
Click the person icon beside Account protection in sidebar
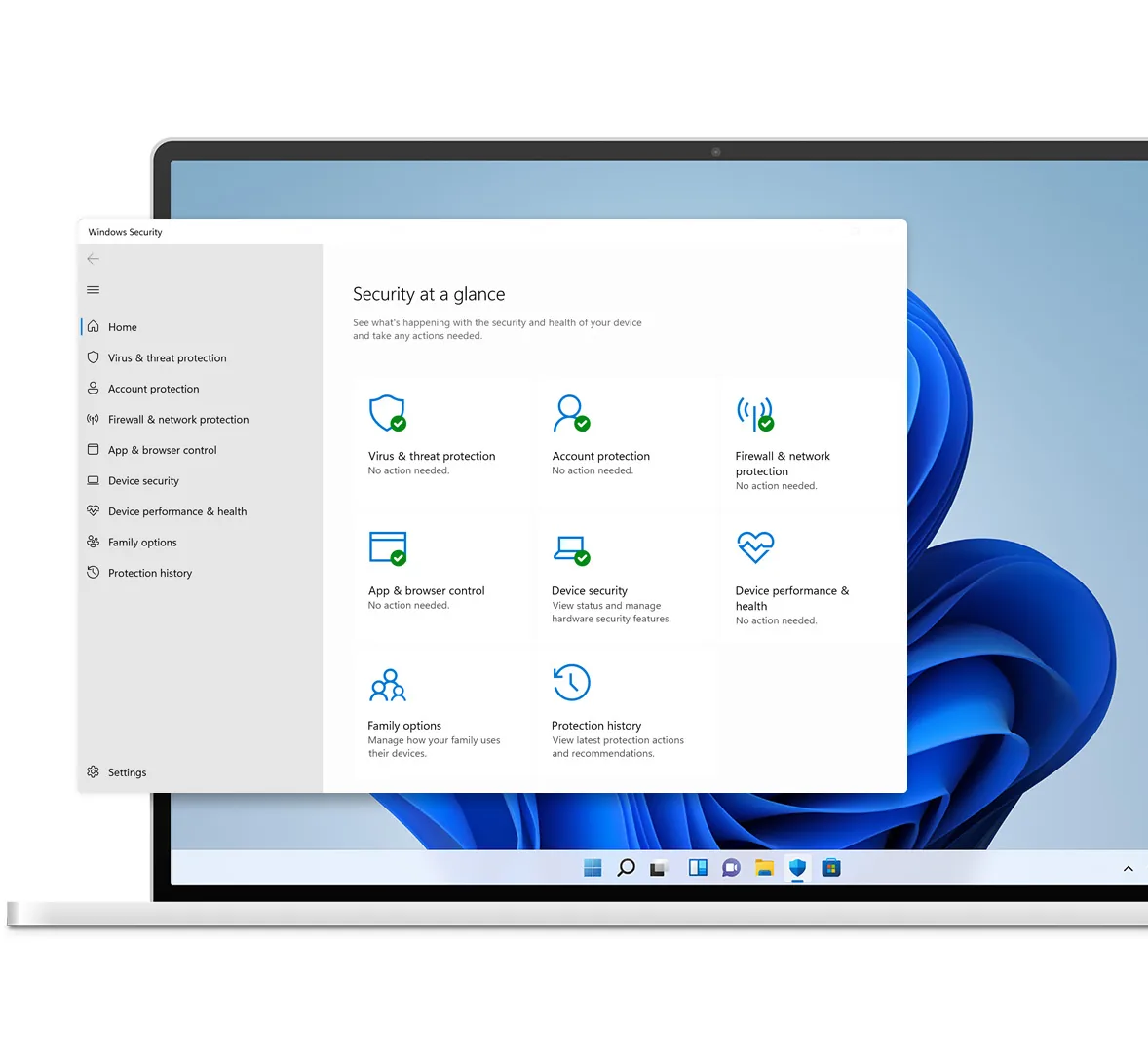pyautogui.click(x=93, y=389)
